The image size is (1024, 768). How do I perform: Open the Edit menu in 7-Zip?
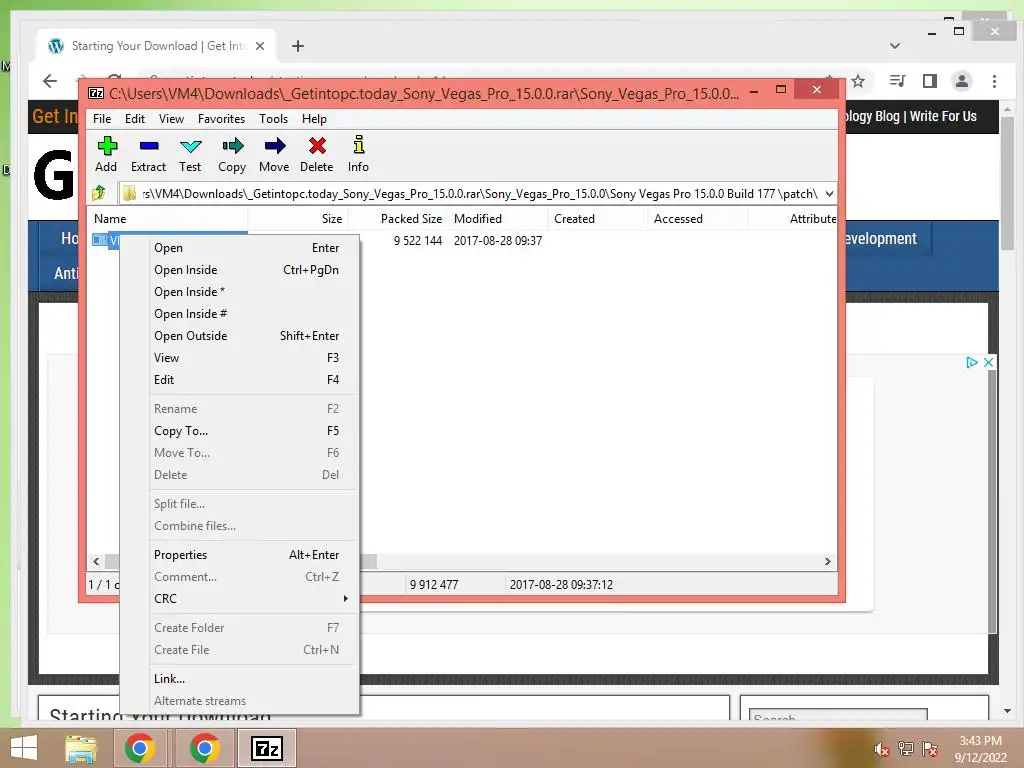(x=135, y=119)
